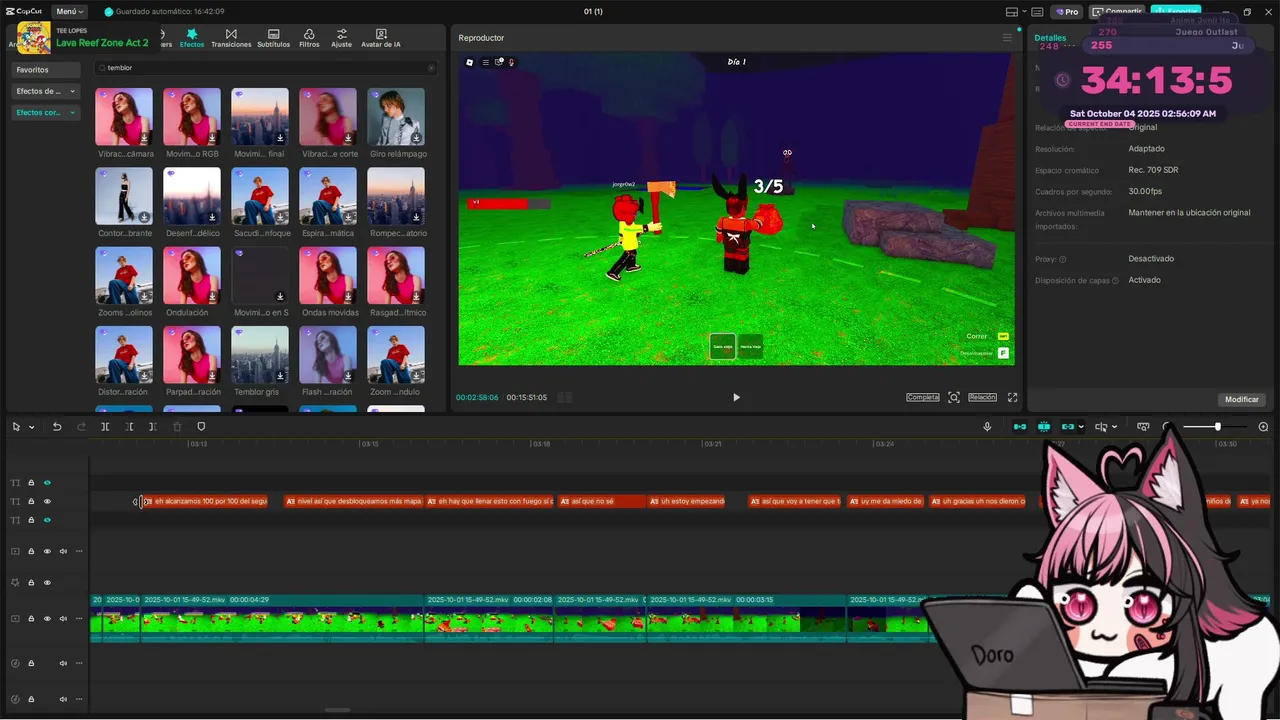This screenshot has height=720, width=1280.
Task: Switch to the Avatar de IA tab
Action: pyautogui.click(x=381, y=38)
